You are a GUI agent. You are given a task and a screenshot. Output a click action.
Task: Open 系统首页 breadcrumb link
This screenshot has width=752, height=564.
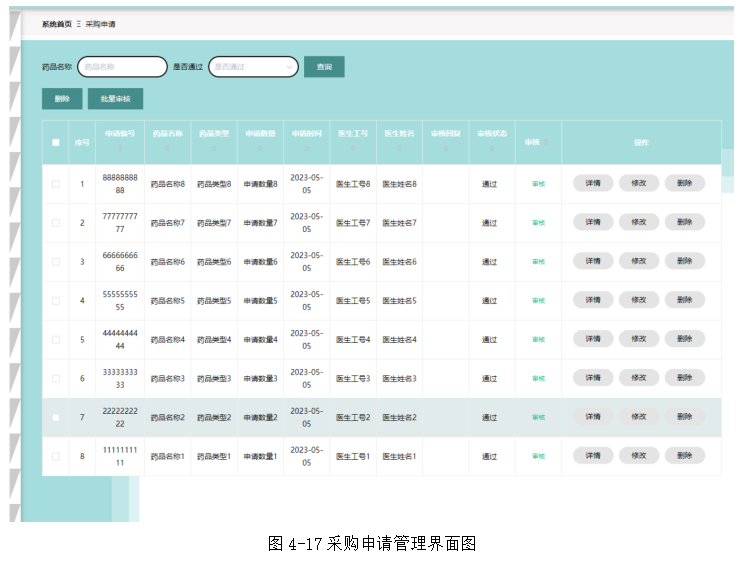click(x=57, y=24)
